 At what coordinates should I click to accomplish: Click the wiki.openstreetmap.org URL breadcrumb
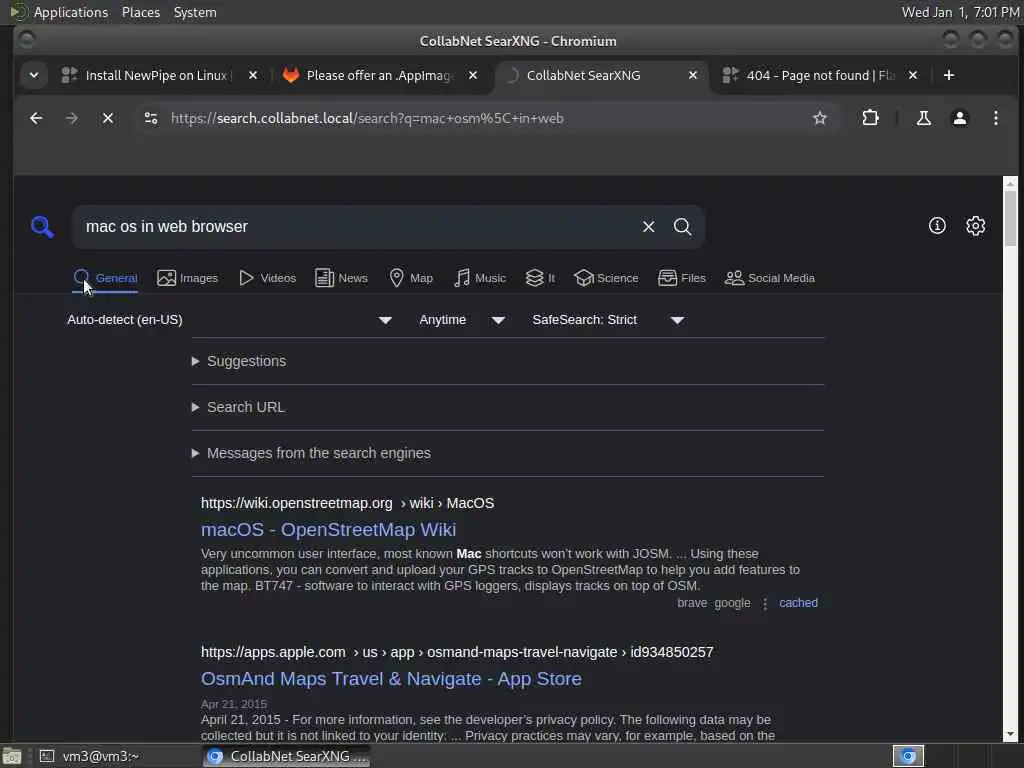coord(347,503)
